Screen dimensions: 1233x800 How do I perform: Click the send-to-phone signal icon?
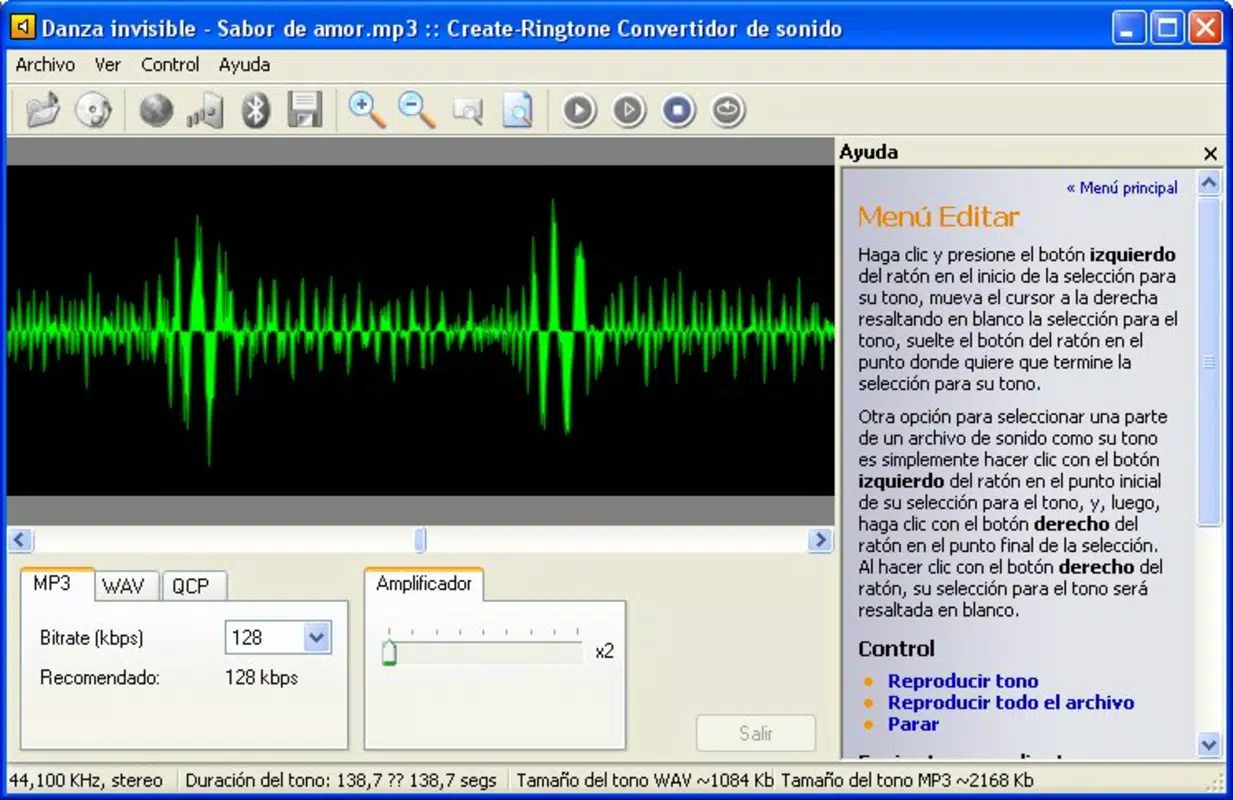(x=205, y=109)
